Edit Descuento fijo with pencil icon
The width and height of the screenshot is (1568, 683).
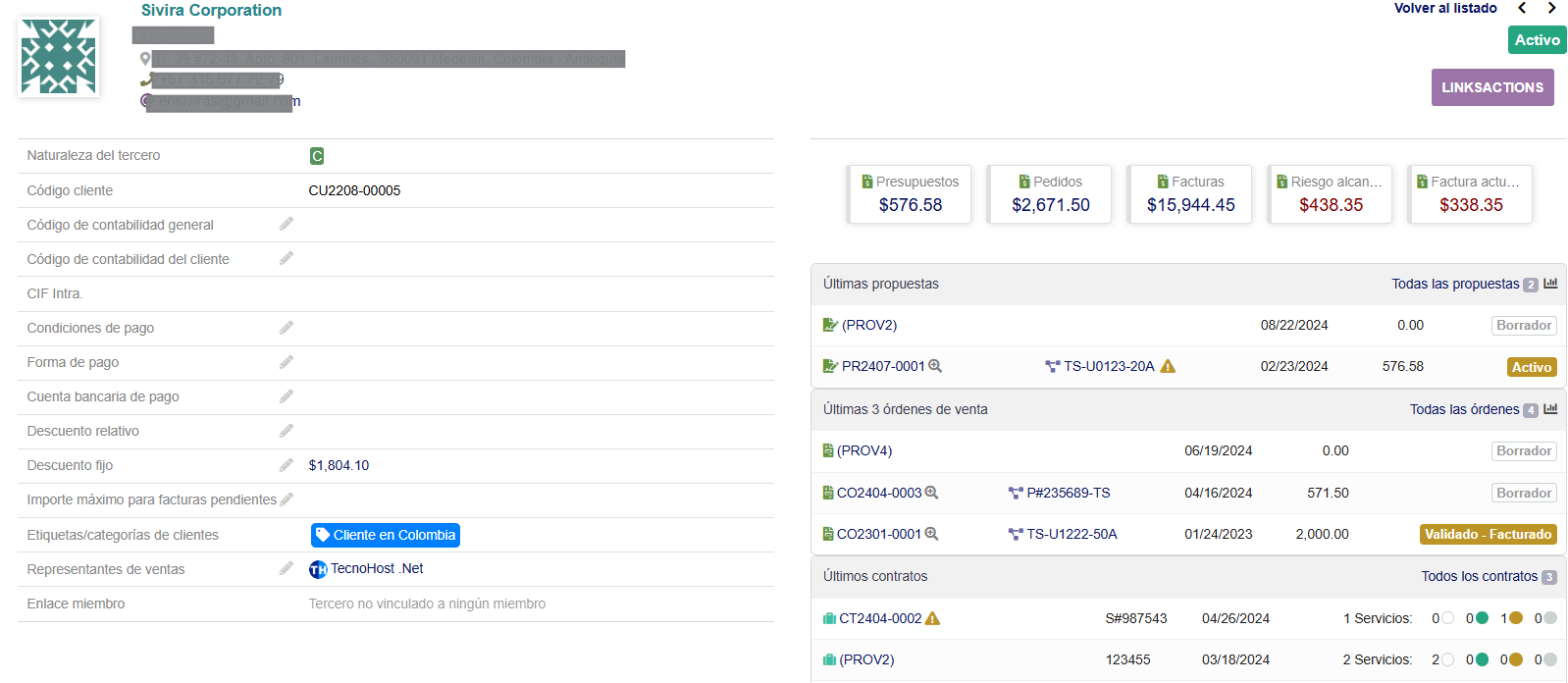(286, 465)
